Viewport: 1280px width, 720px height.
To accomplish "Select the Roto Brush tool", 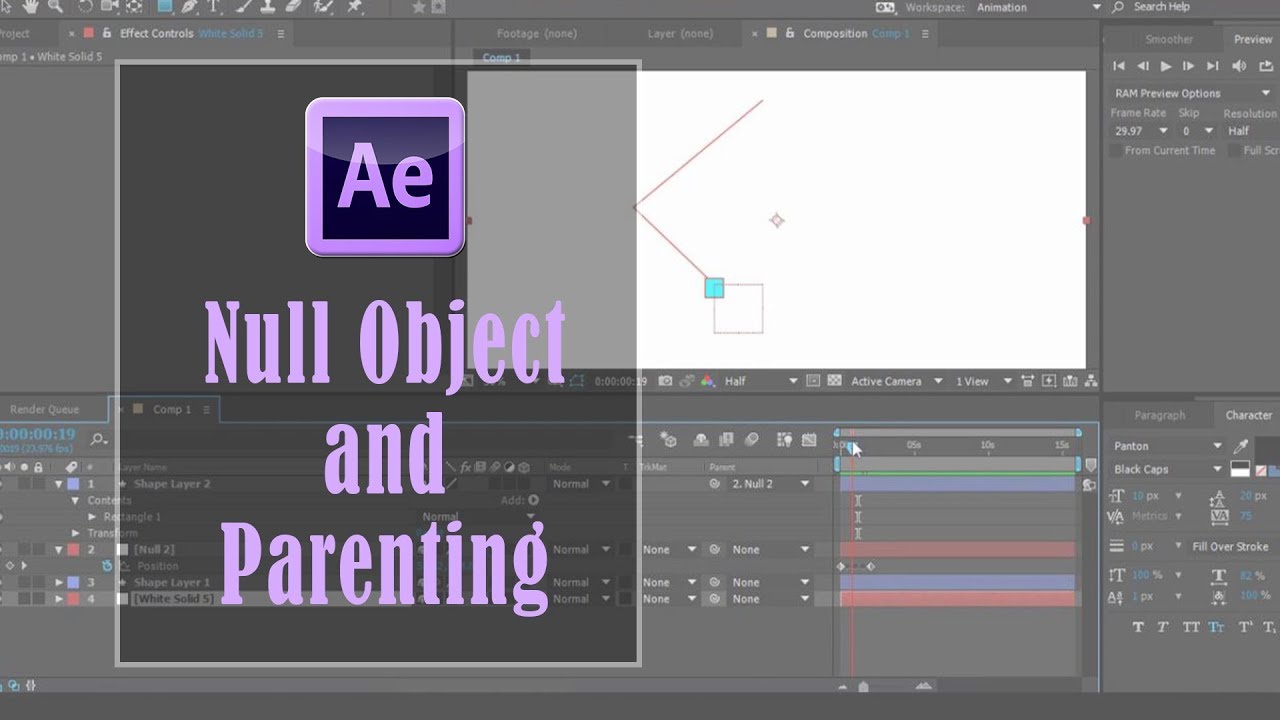I will tap(323, 6).
